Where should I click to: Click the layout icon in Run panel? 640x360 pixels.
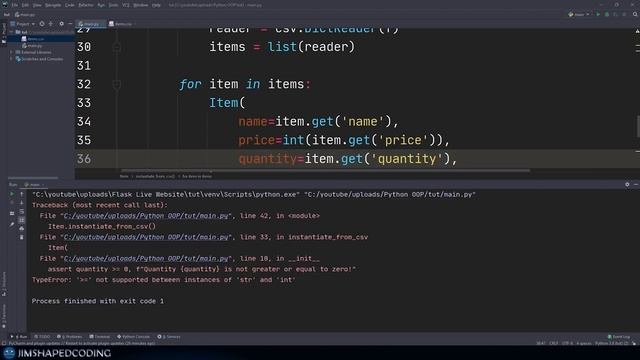point(12,213)
